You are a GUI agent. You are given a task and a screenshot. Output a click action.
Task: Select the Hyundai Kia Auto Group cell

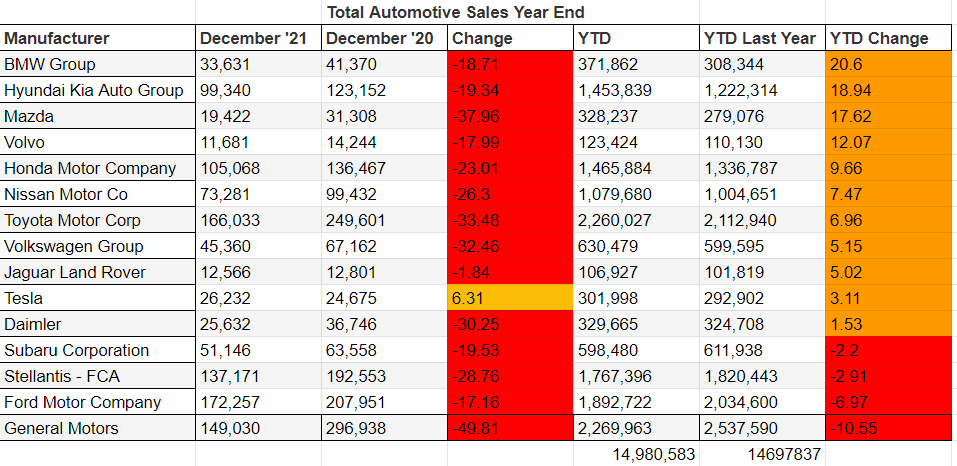97,91
